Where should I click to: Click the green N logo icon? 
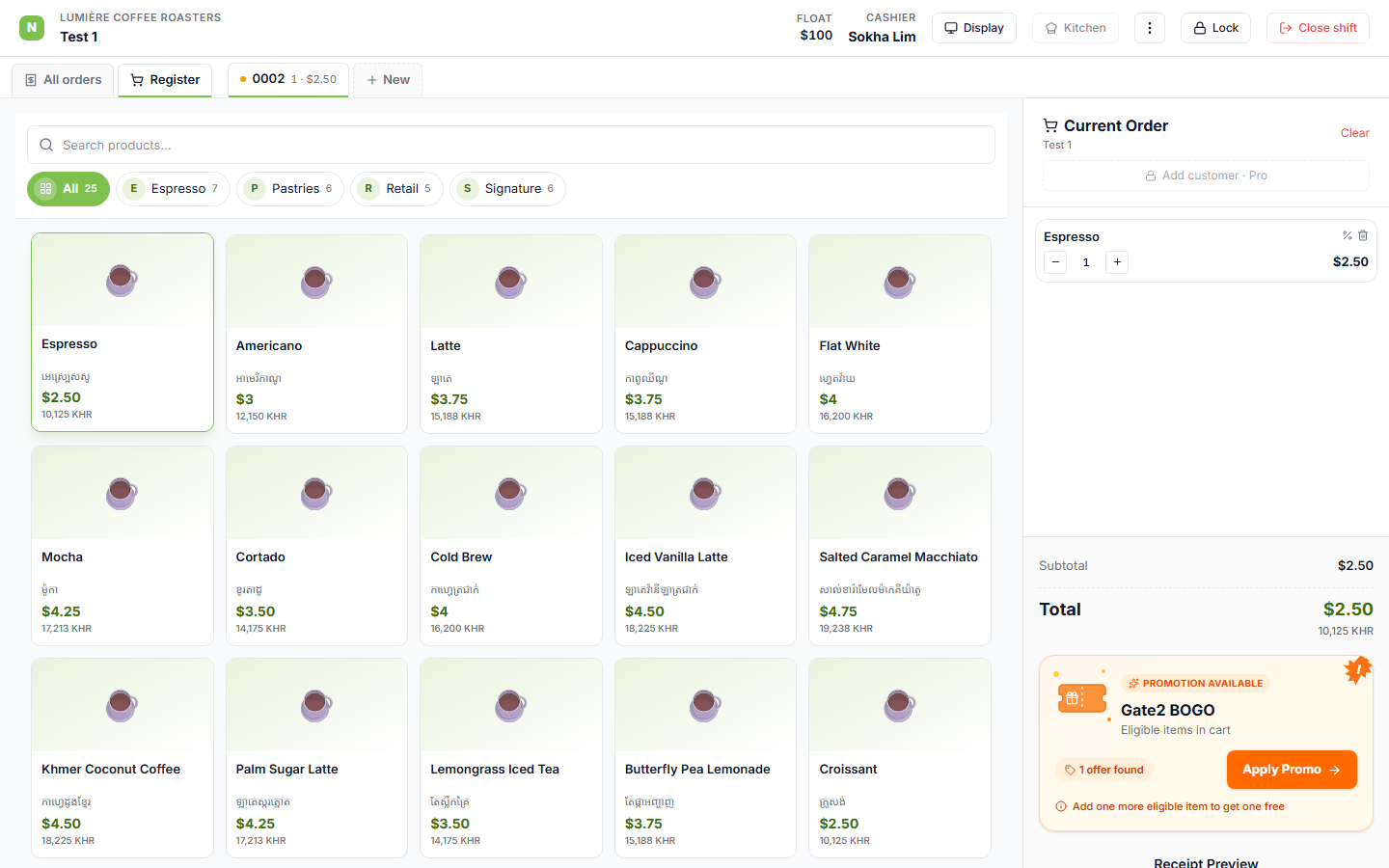[32, 27]
